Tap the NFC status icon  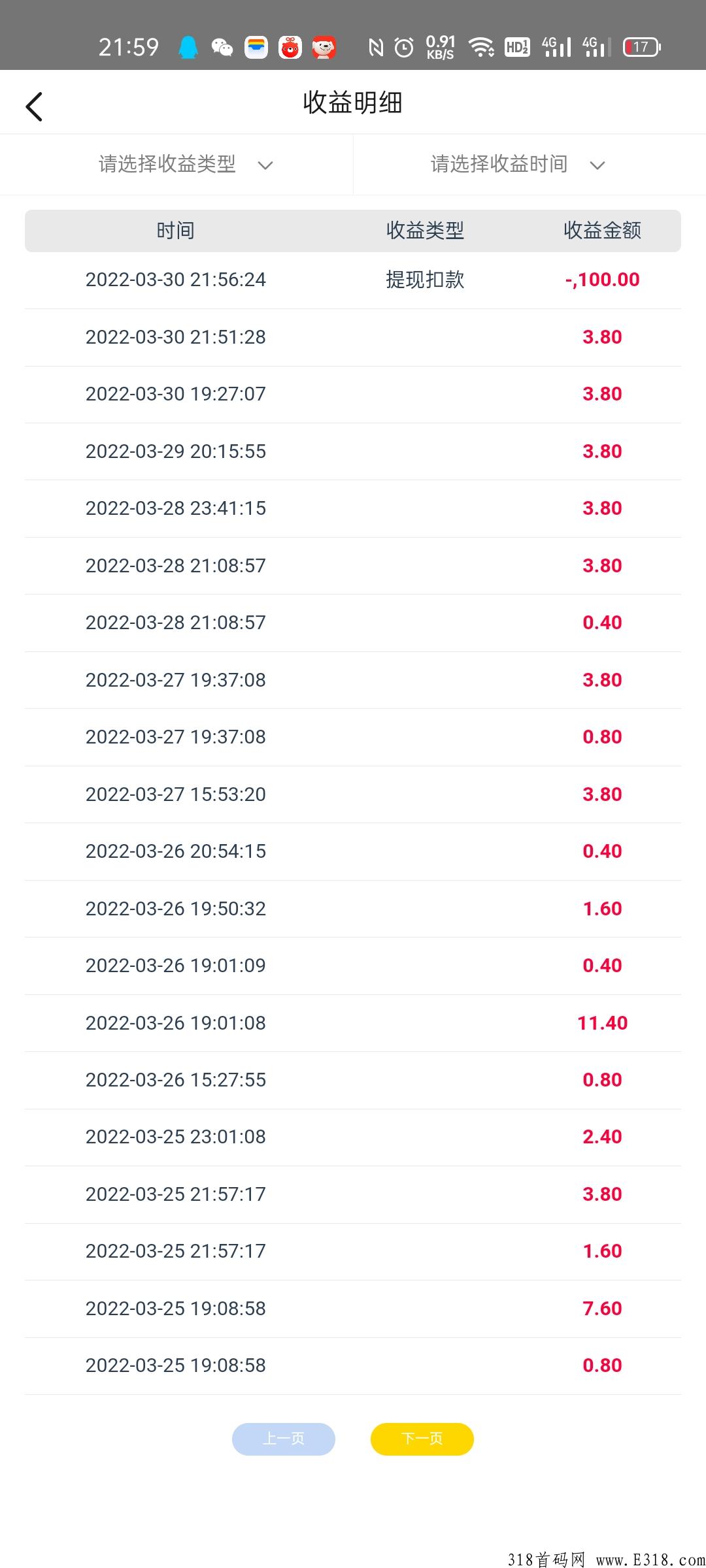pyautogui.click(x=376, y=47)
